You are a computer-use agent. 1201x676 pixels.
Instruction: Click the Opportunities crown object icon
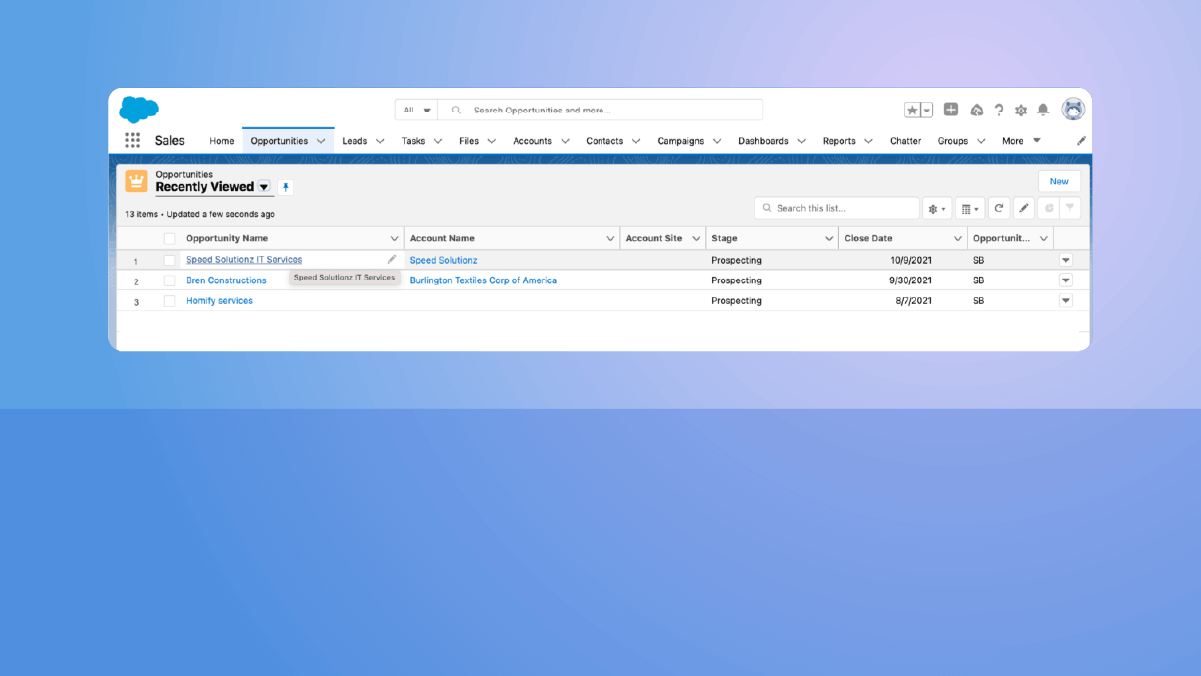click(x=136, y=181)
